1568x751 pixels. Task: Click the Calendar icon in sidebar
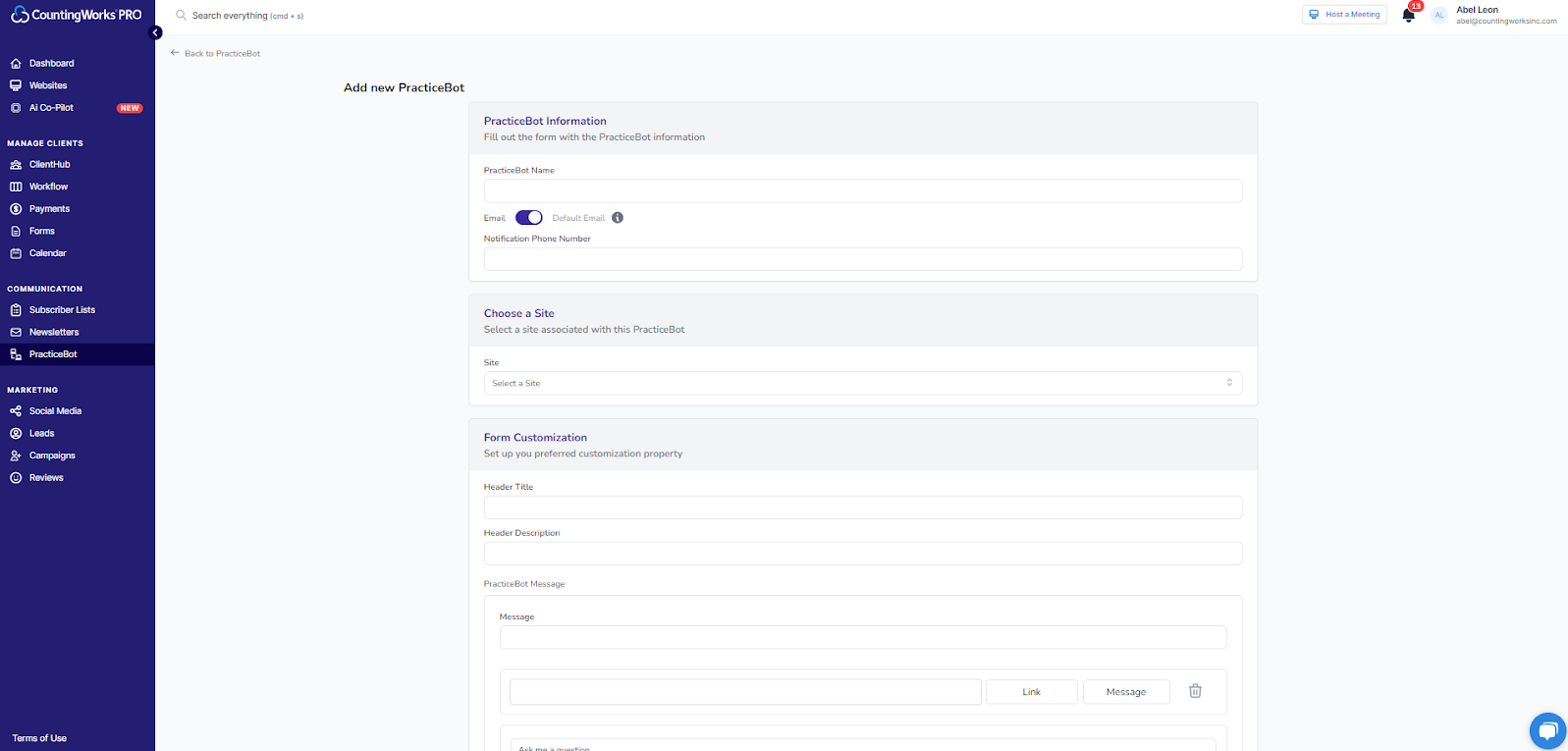coord(16,253)
